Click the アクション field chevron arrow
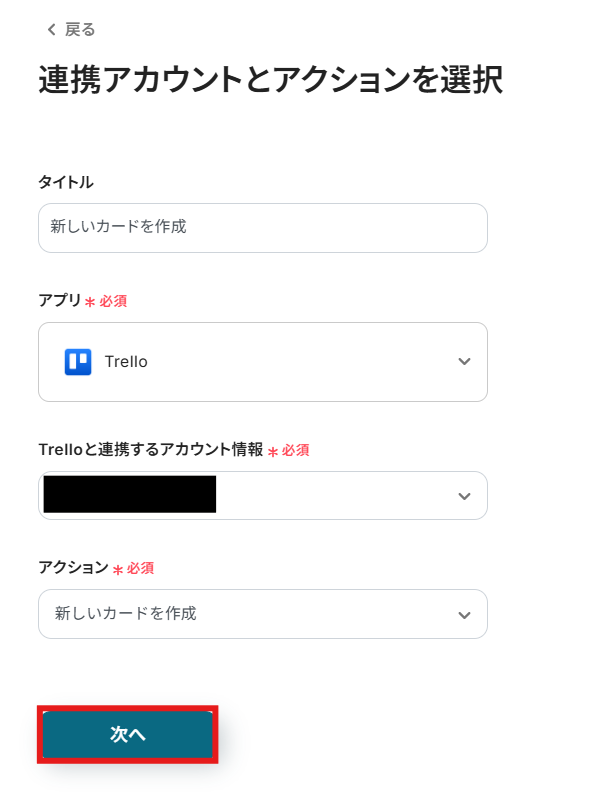This screenshot has width=600, height=793. 464,614
